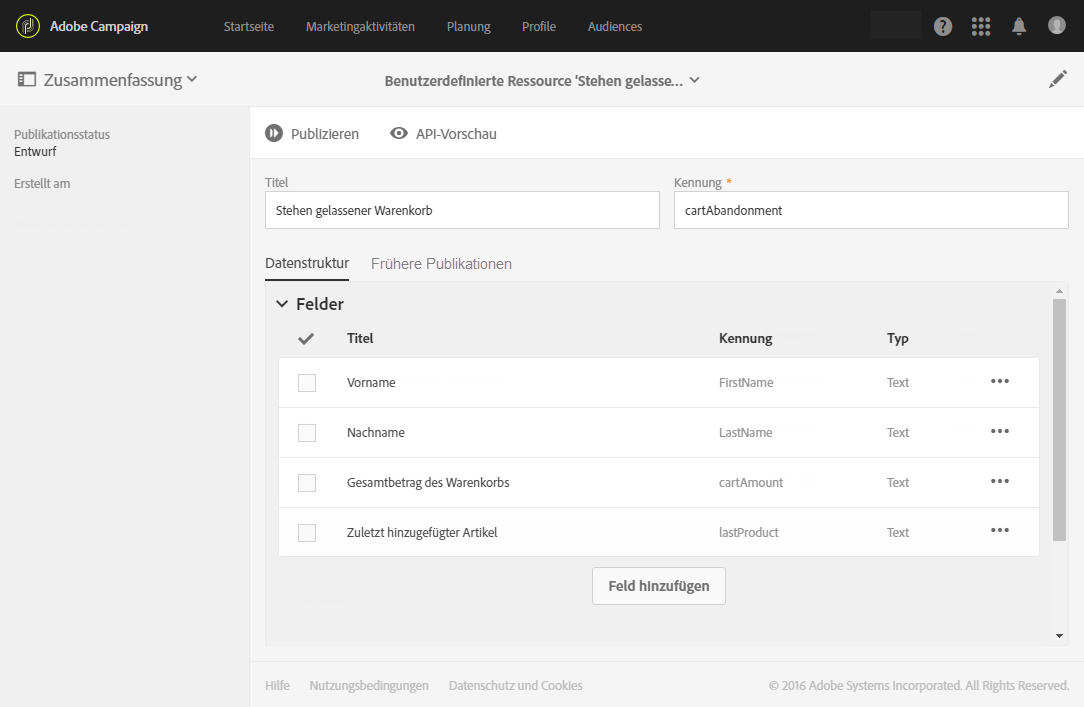This screenshot has width=1084, height=707.
Task: Select the Nachname field checkbox
Action: [x=307, y=433]
